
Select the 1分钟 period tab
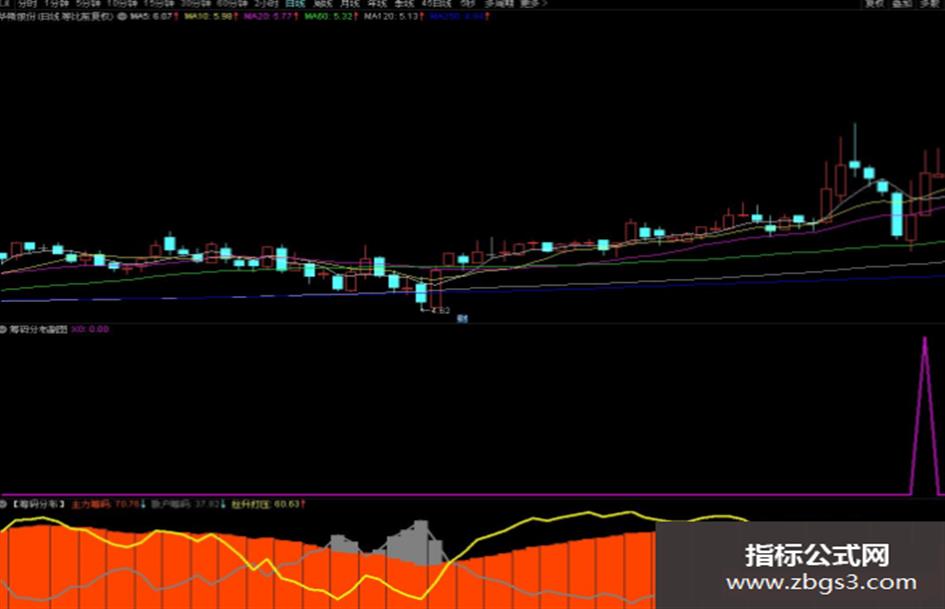[57, 4]
